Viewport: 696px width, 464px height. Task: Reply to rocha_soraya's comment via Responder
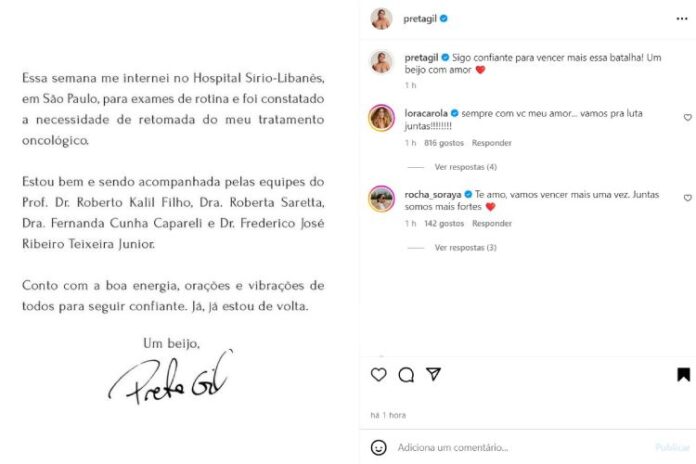pos(491,223)
